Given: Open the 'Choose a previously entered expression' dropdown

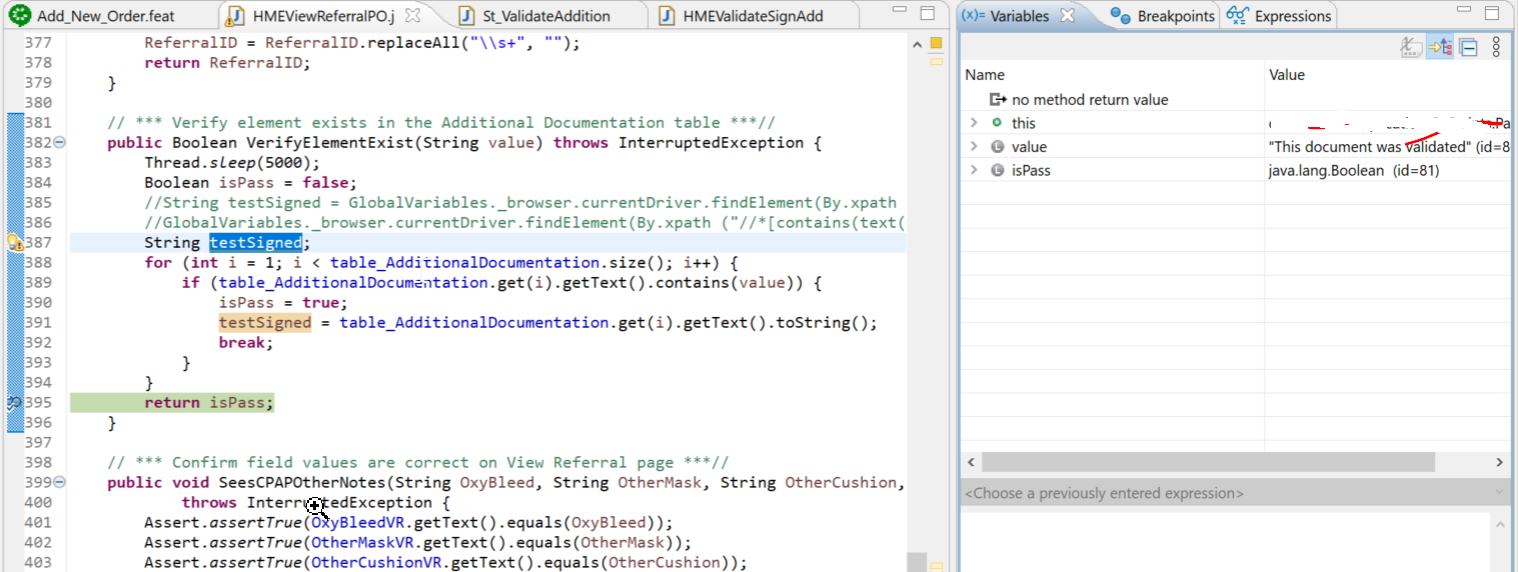Looking at the screenshot, I should click(1235, 493).
